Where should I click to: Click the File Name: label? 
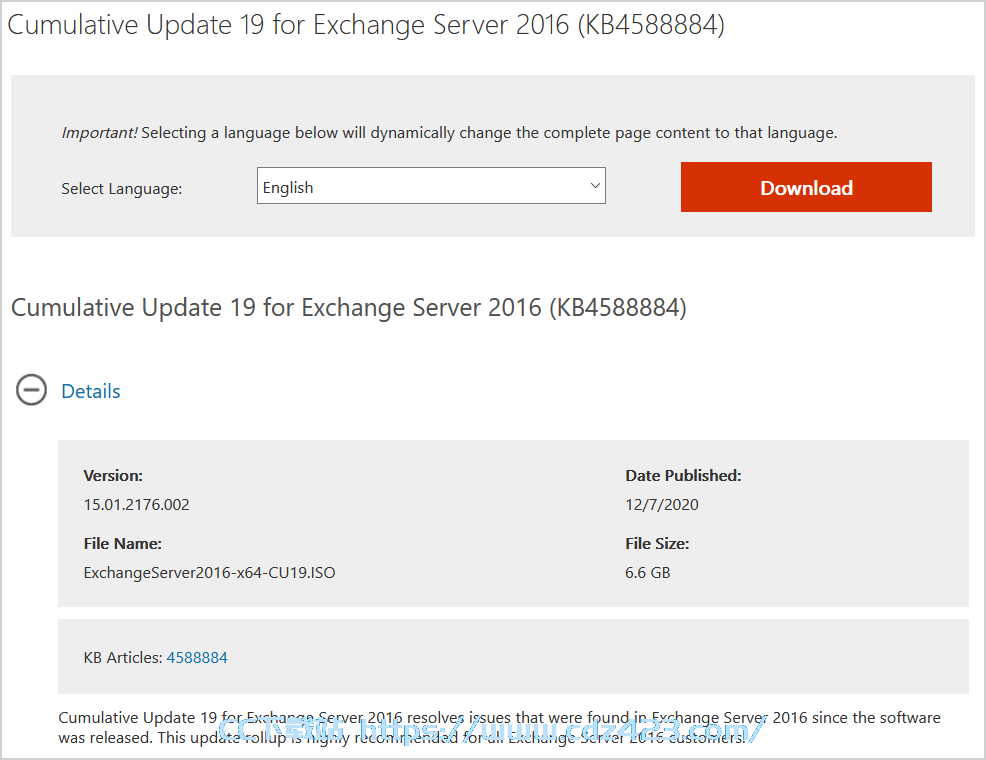(123, 544)
